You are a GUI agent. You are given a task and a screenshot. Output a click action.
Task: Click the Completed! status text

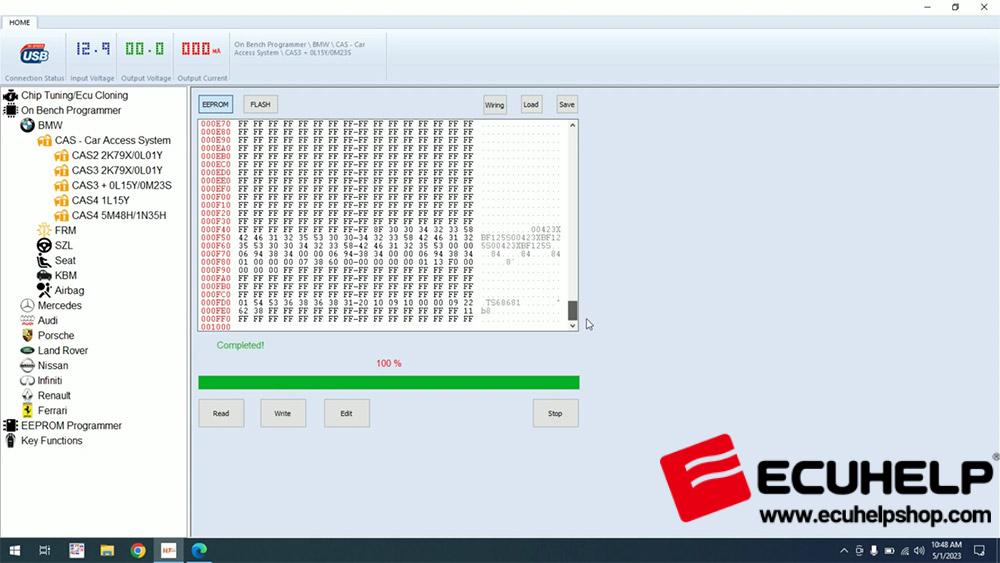tap(240, 345)
